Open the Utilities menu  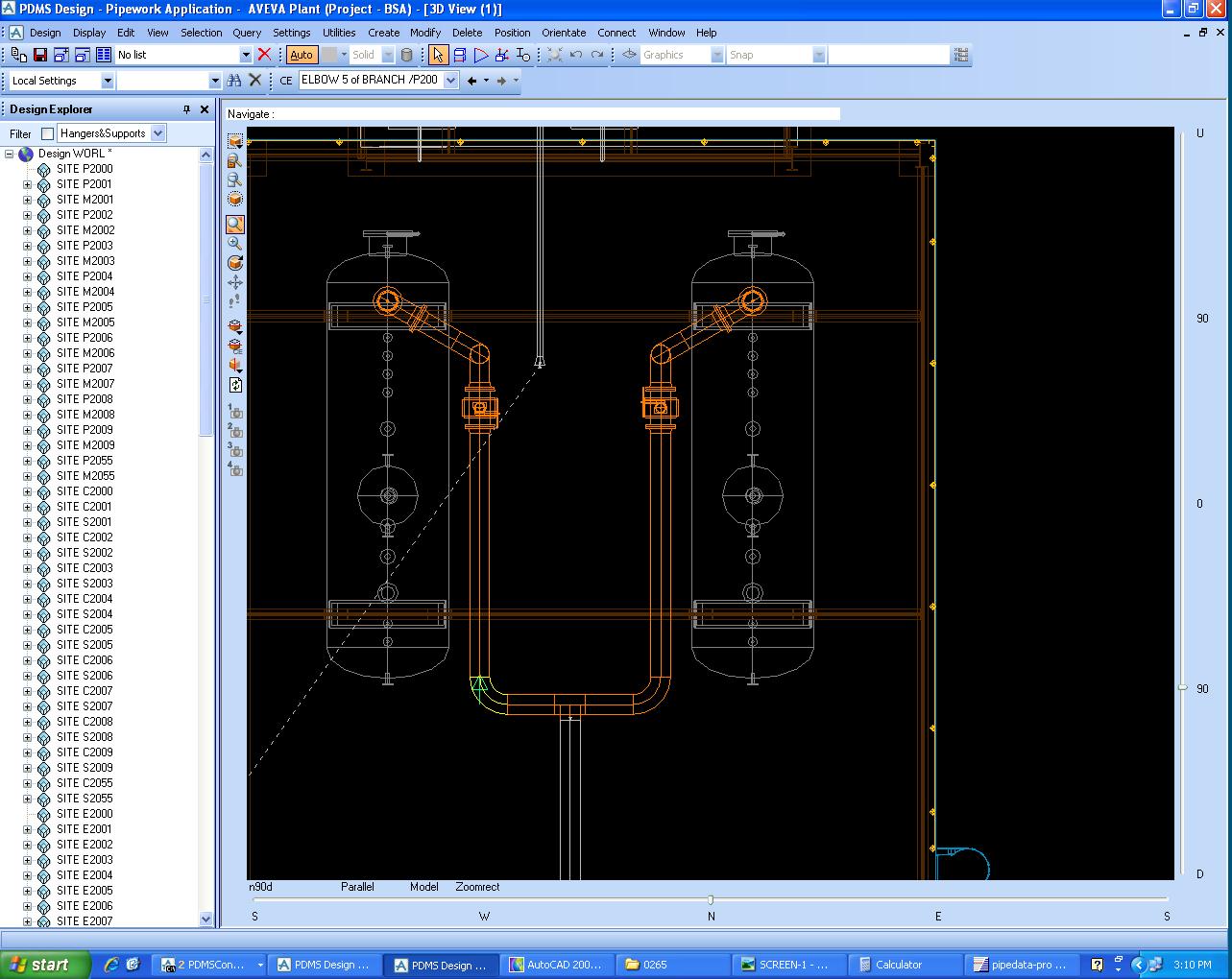coord(339,33)
